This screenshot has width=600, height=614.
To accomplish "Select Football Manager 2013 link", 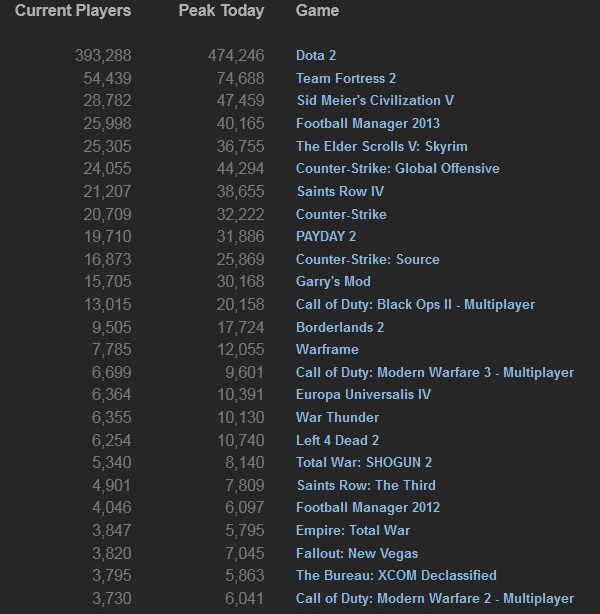I will click(367, 123).
